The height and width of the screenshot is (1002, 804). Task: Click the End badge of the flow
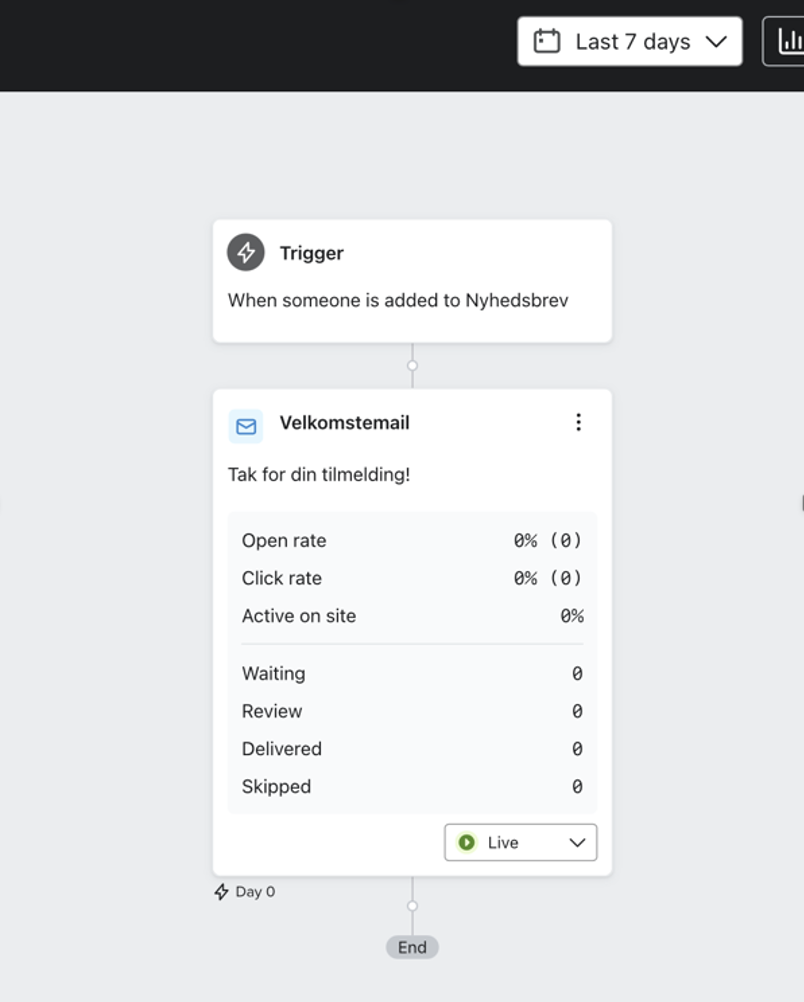[412, 947]
